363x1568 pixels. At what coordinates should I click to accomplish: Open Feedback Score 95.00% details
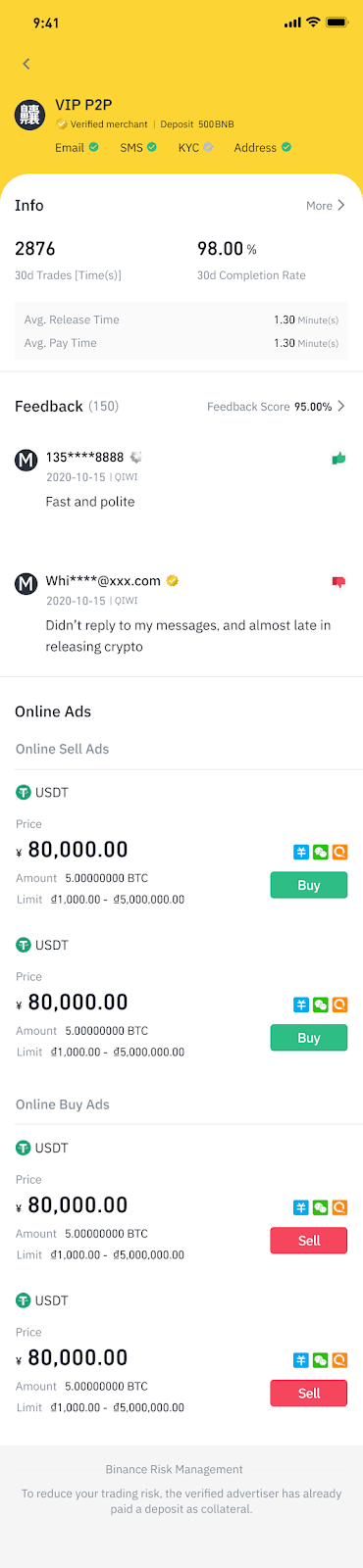pyautogui.click(x=276, y=407)
